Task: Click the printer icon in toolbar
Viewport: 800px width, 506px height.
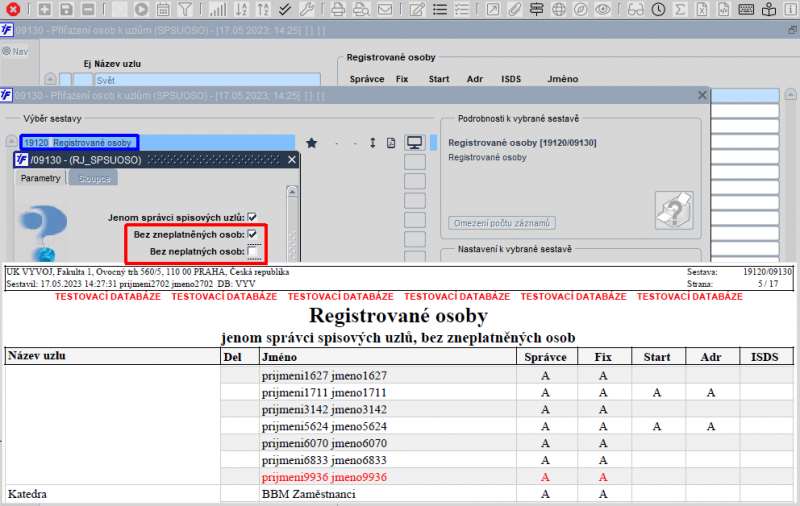Action: tap(338, 9)
